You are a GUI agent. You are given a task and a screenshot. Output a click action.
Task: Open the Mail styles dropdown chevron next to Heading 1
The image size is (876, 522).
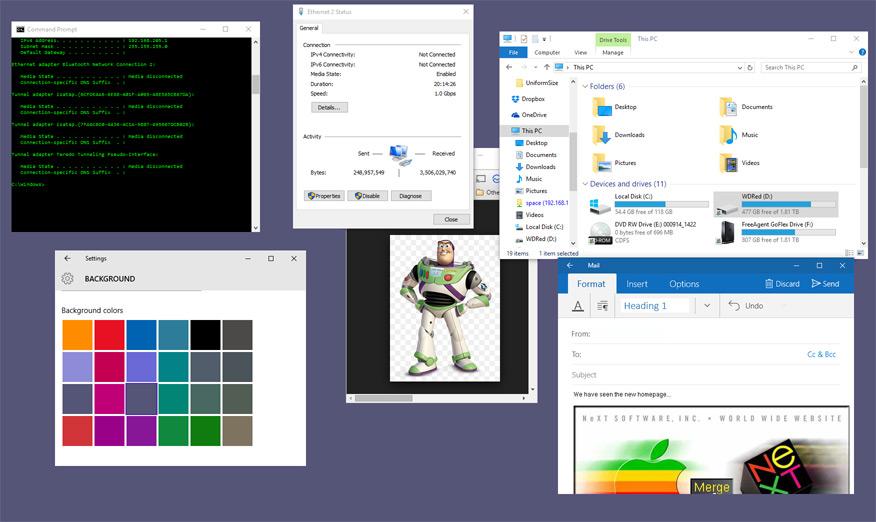707,306
